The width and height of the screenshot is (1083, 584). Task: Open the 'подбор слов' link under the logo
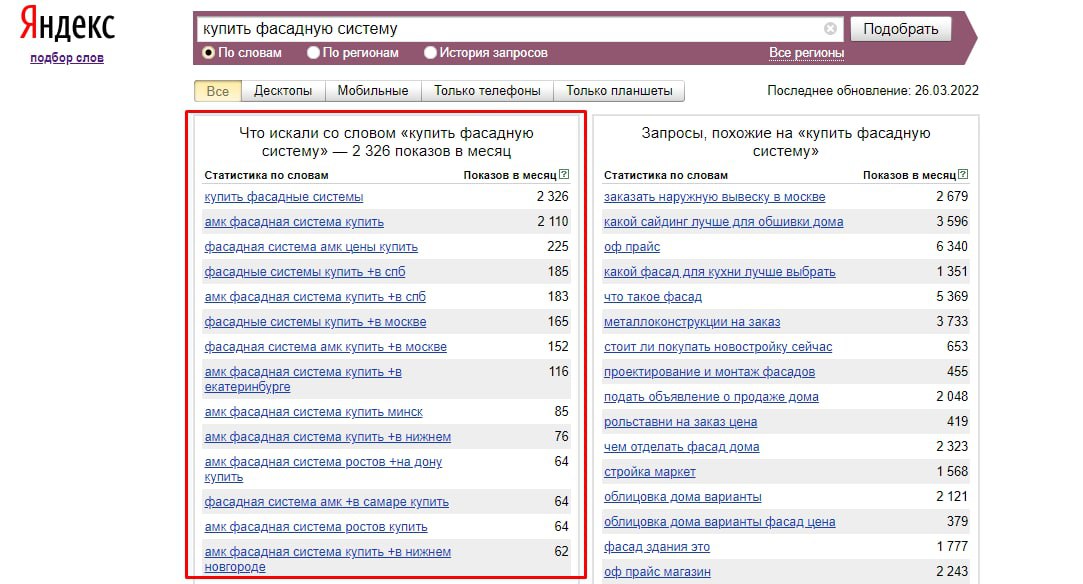(x=67, y=58)
